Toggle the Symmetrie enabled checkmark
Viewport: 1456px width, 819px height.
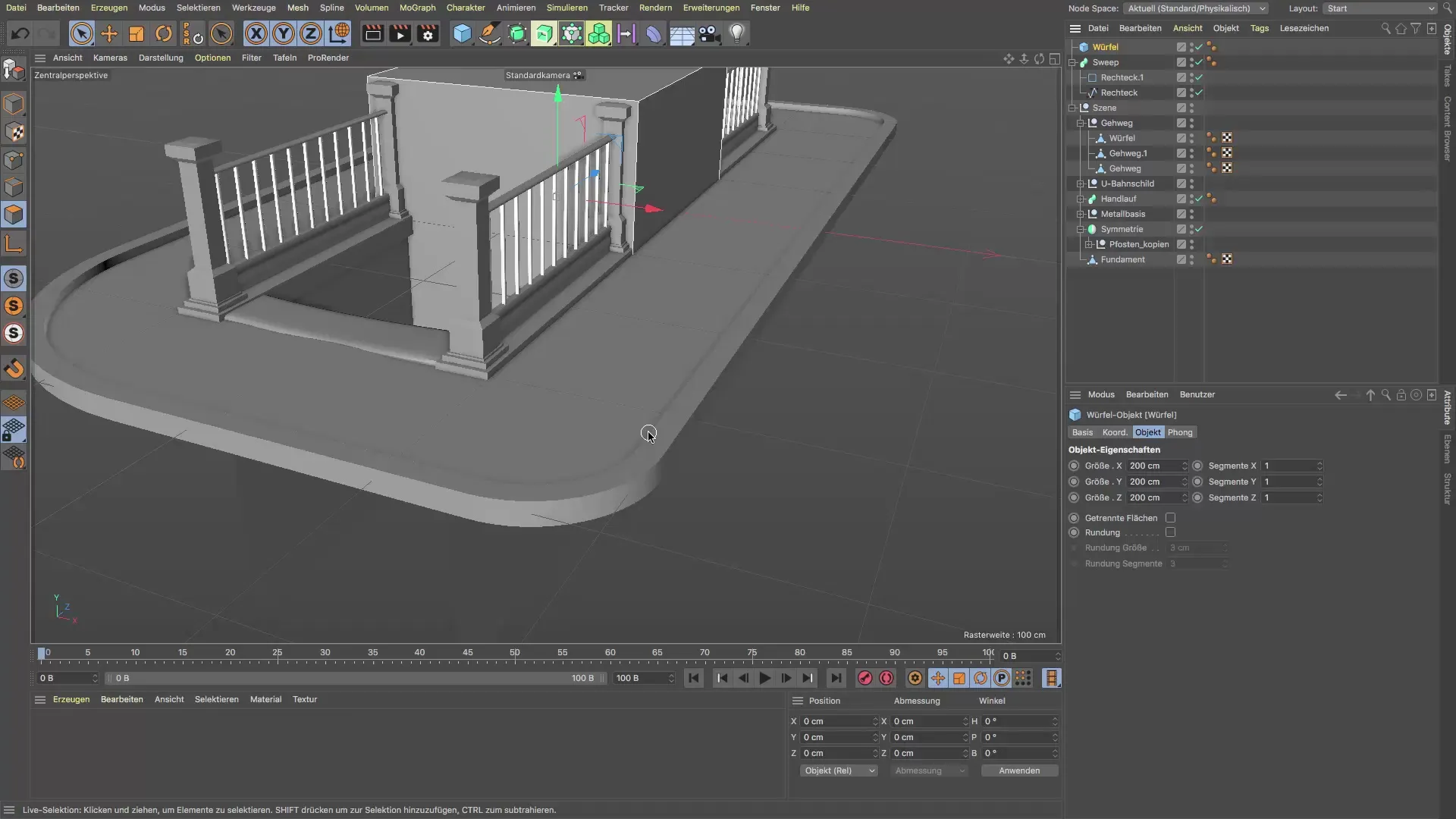coord(1199,229)
